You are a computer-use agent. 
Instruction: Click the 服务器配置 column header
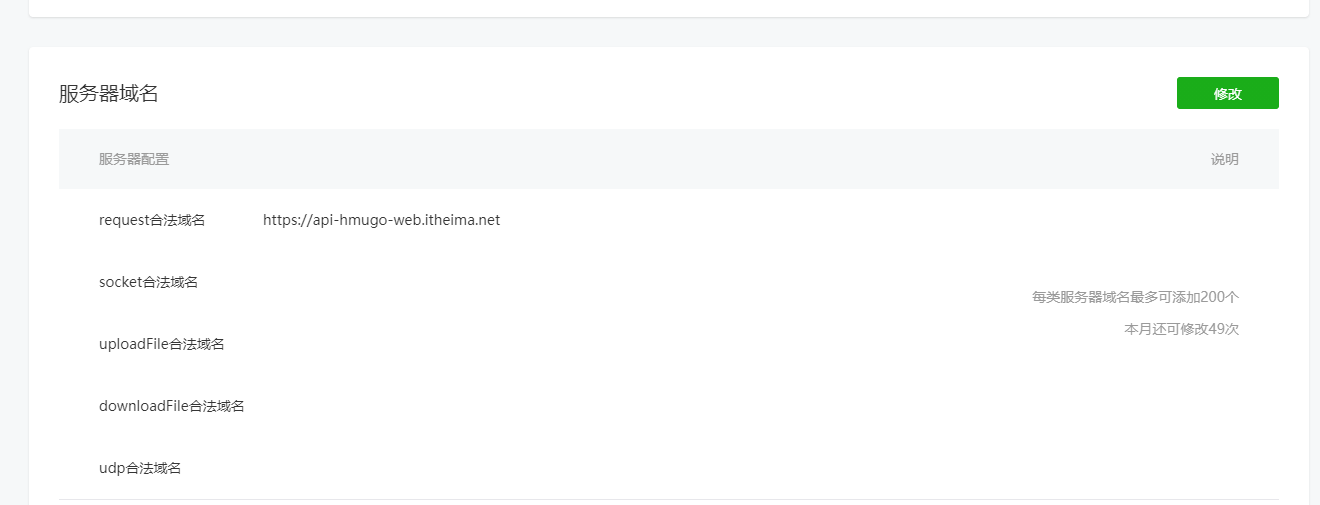click(134, 159)
